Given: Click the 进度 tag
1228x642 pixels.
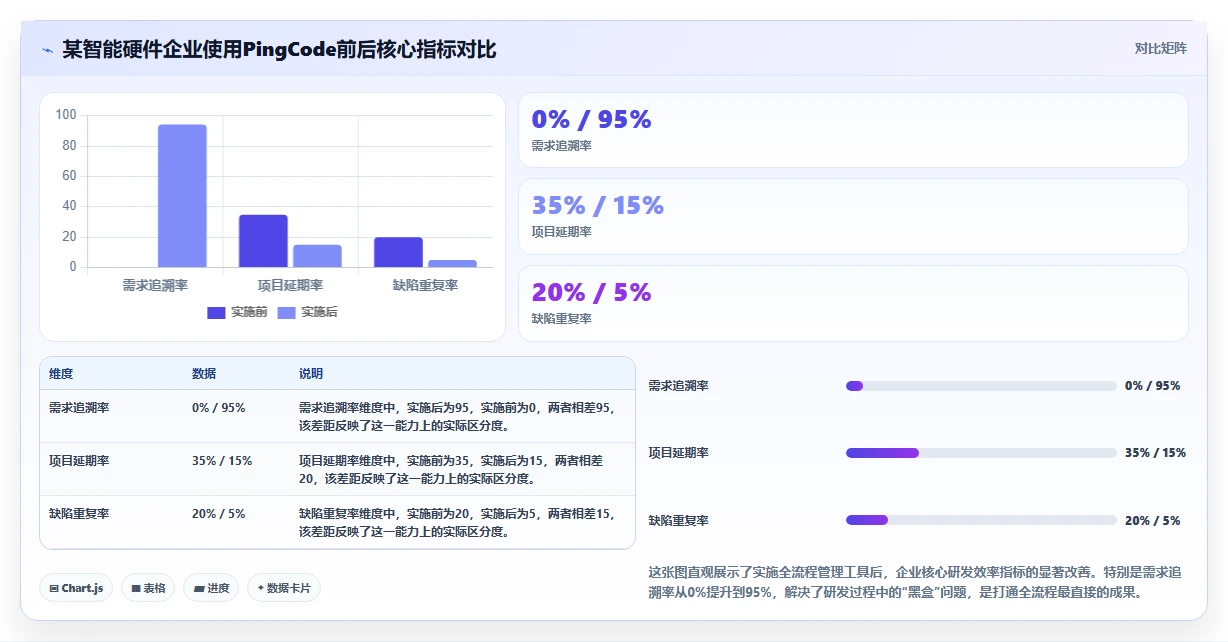Looking at the screenshot, I should pos(211,588).
